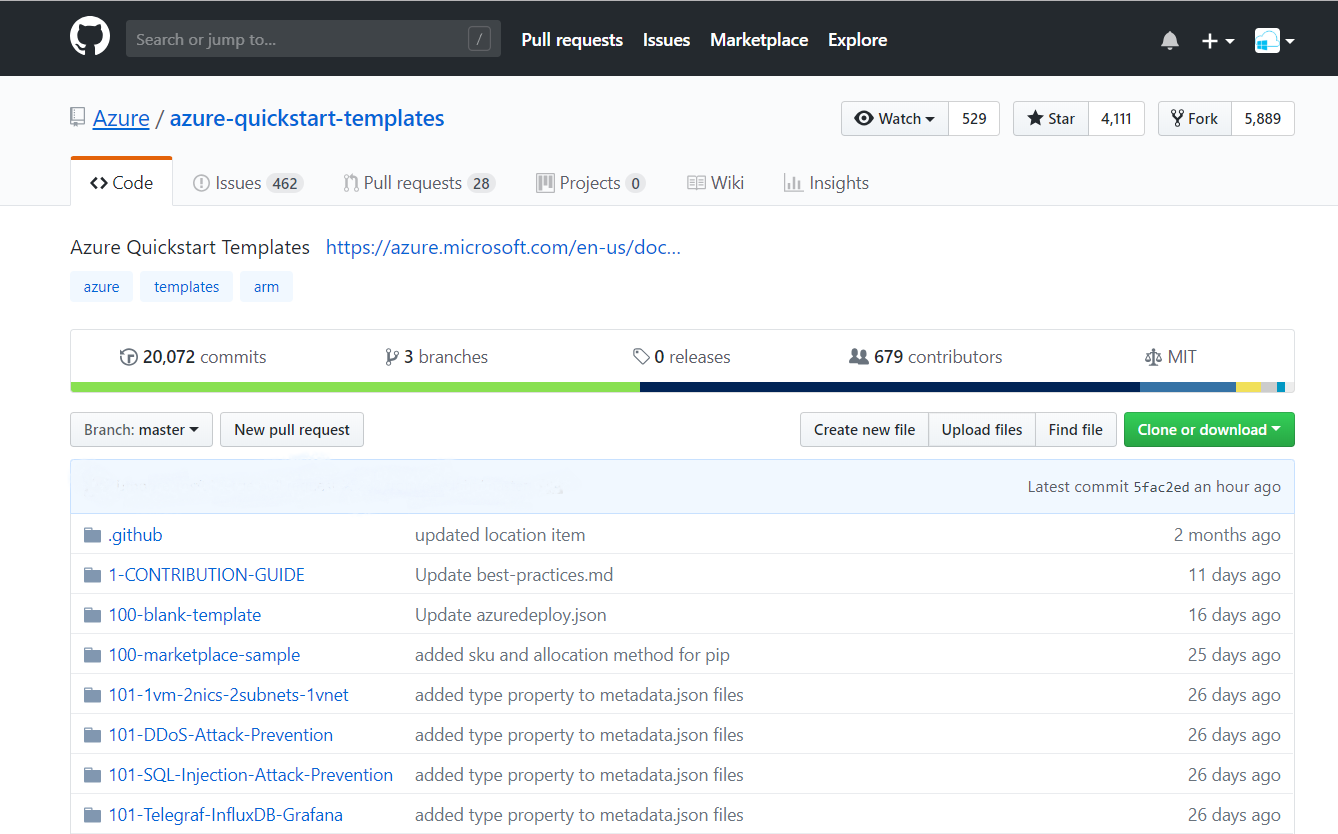Image resolution: width=1338 pixels, height=834 pixels.
Task: Click the green segment of the language bar
Action: (355, 387)
